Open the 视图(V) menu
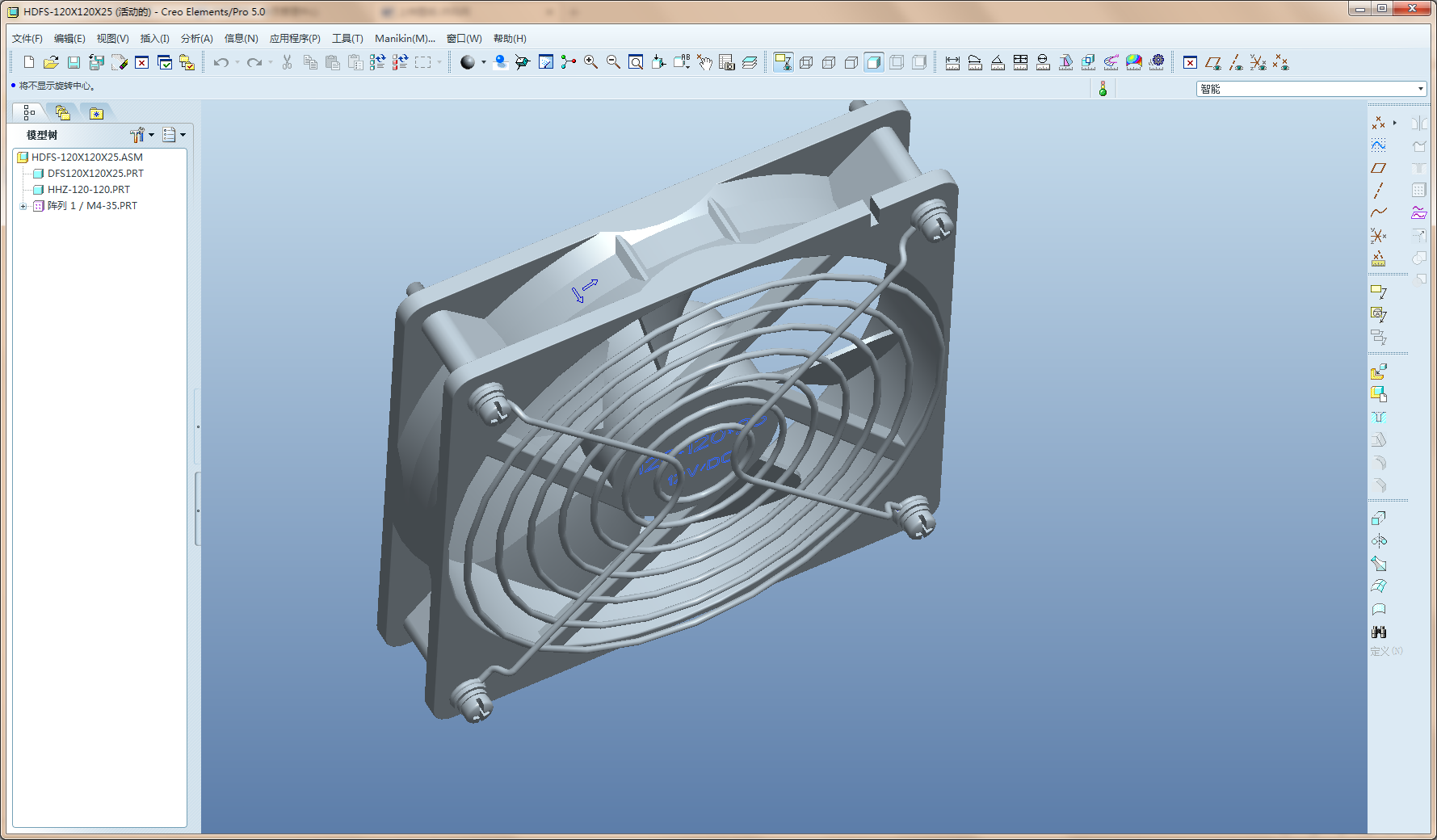This screenshot has height=840, width=1437. click(112, 39)
